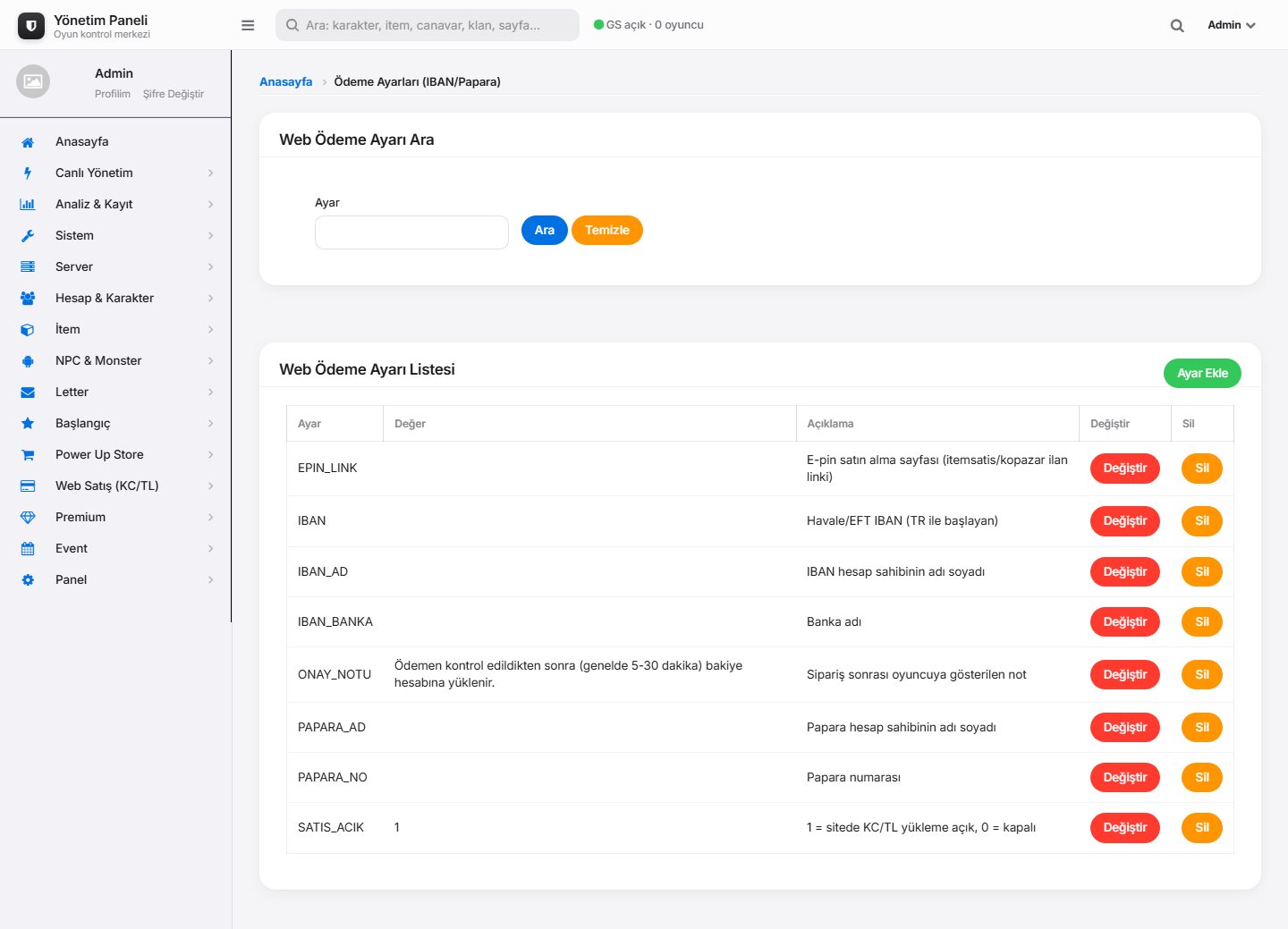Click the orange Temizle button
This screenshot has width=1288, height=929.
pyautogui.click(x=607, y=230)
